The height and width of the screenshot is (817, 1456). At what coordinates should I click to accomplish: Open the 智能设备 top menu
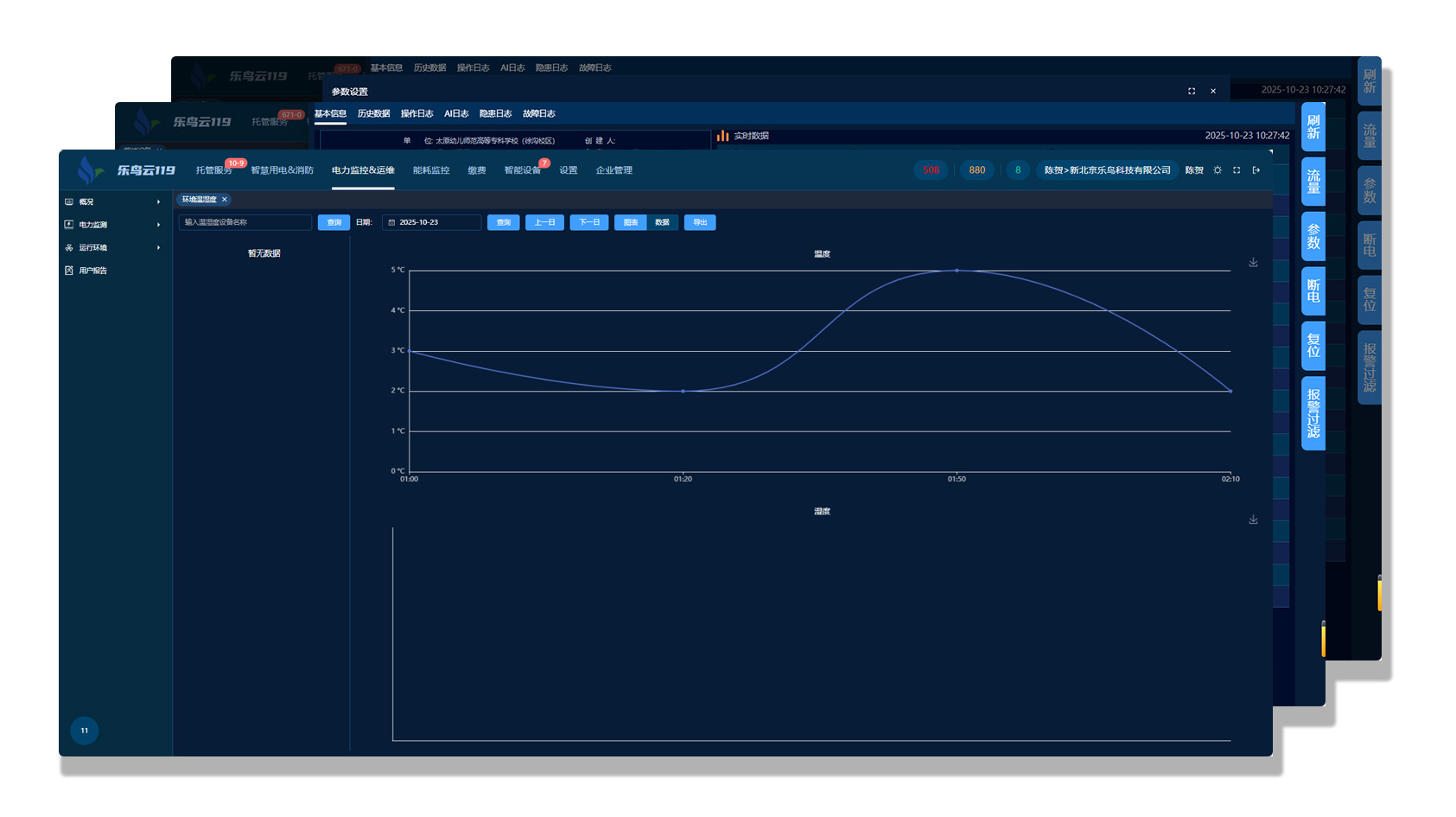point(522,170)
